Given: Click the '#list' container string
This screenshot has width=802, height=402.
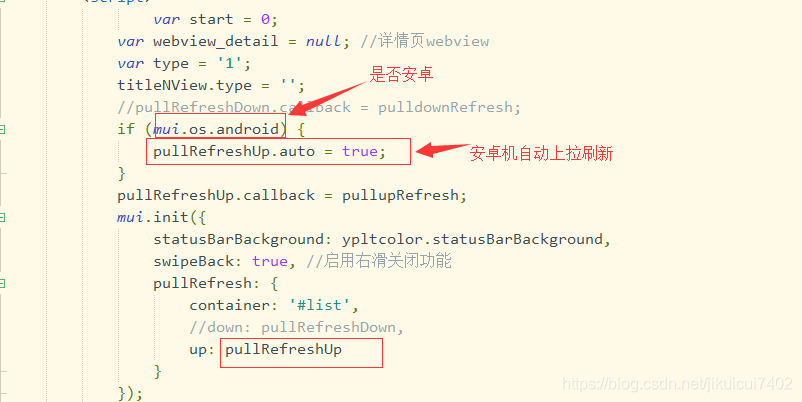Looking at the screenshot, I should pyautogui.click(x=319, y=305).
